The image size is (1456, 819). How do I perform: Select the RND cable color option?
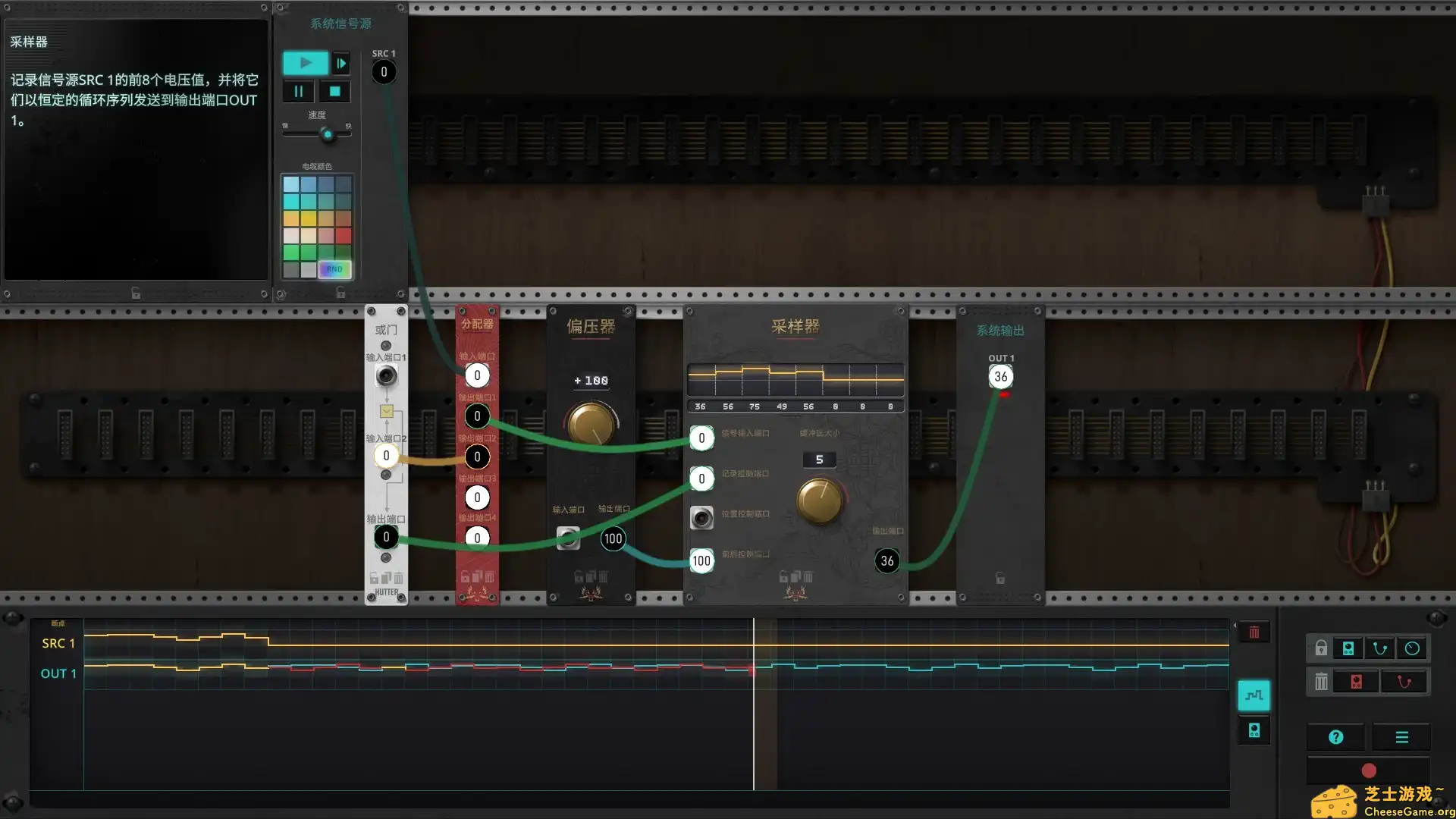[x=334, y=269]
